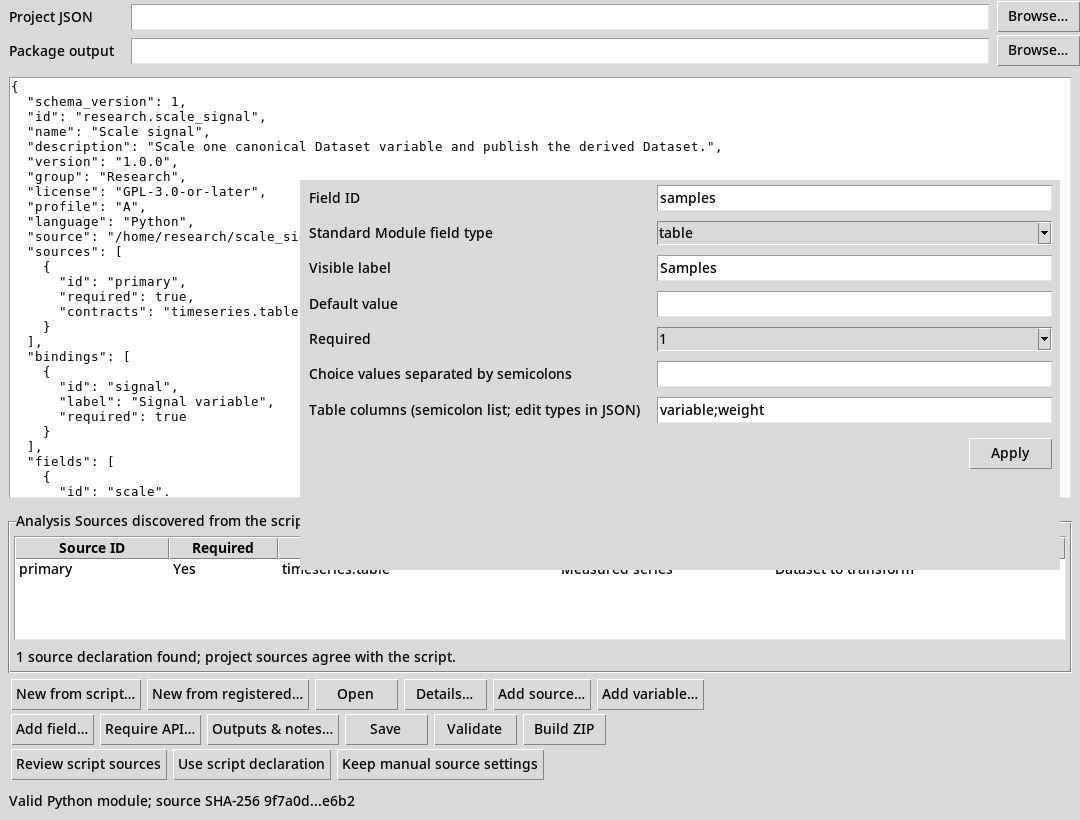The image size is (1080, 820).
Task: Click Review script sources
Action: 89,765
